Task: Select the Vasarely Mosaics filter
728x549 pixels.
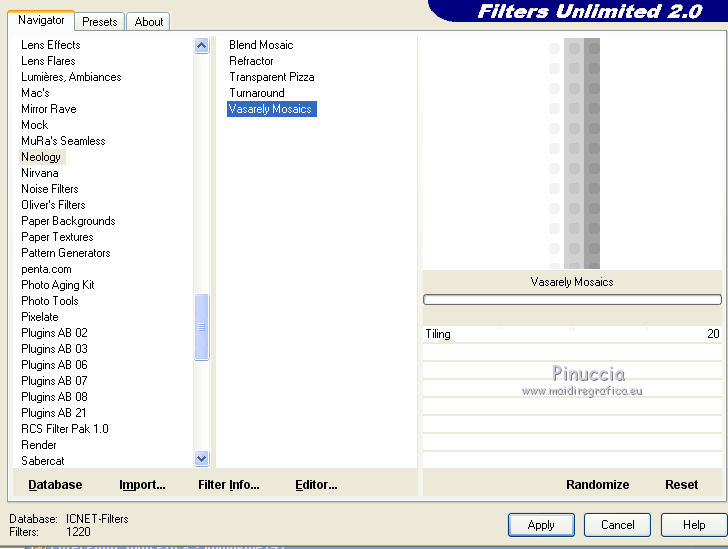Action: tap(272, 109)
